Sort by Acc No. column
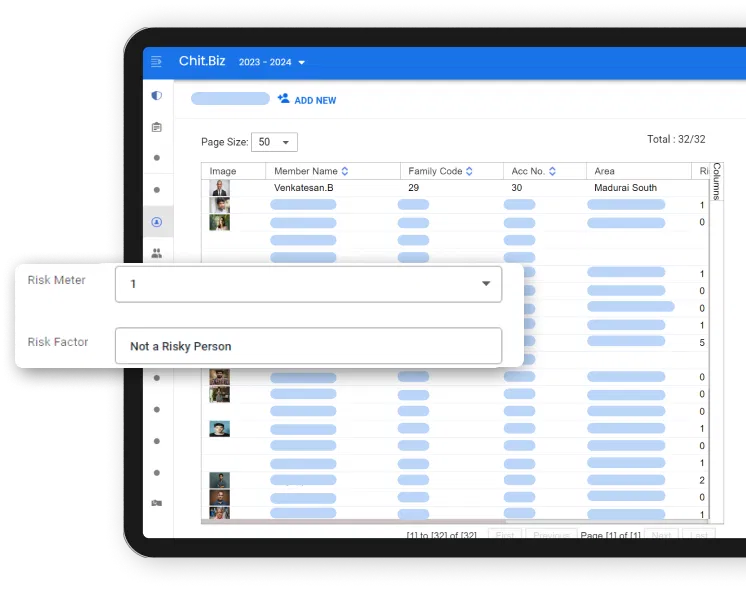Screen dimensions: 746x589 [552, 171]
